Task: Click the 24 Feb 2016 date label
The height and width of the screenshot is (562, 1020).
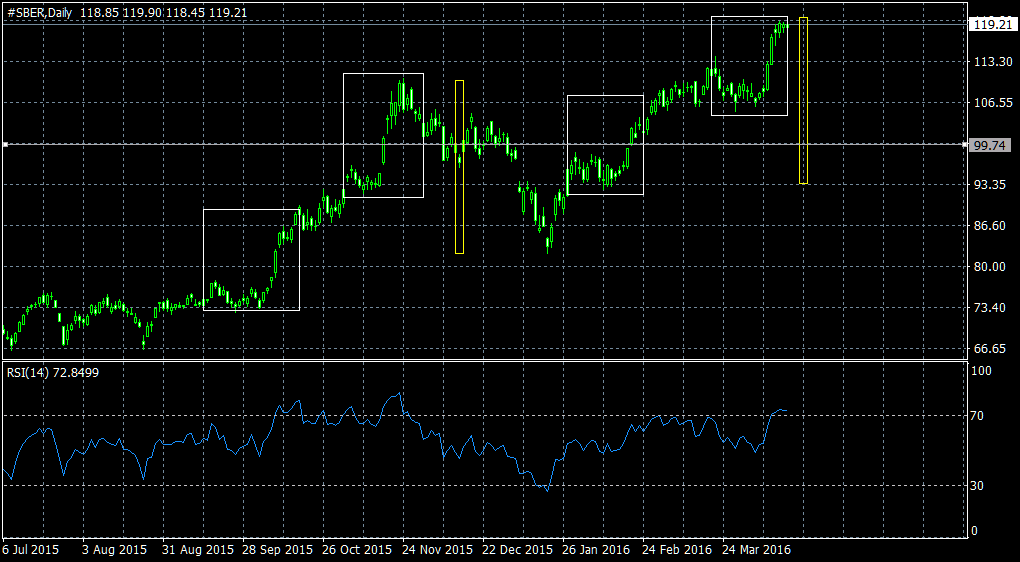Action: 677,550
